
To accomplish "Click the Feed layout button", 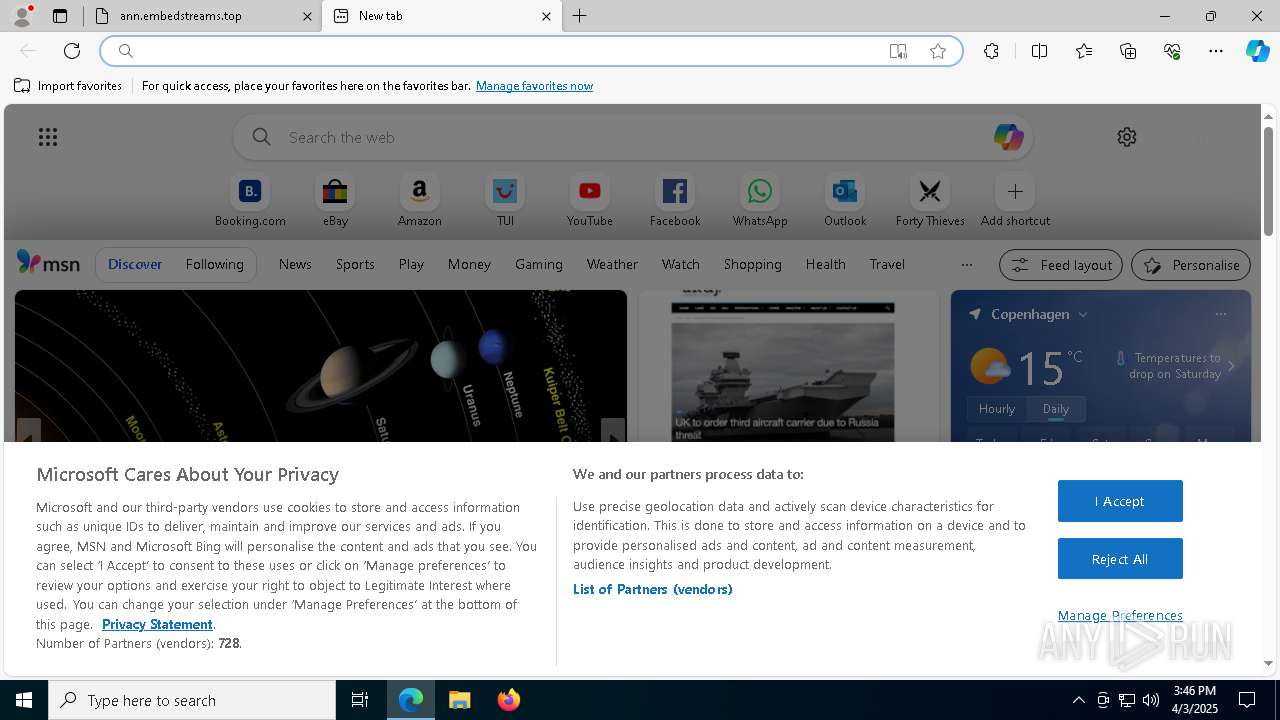I will [x=1061, y=265].
